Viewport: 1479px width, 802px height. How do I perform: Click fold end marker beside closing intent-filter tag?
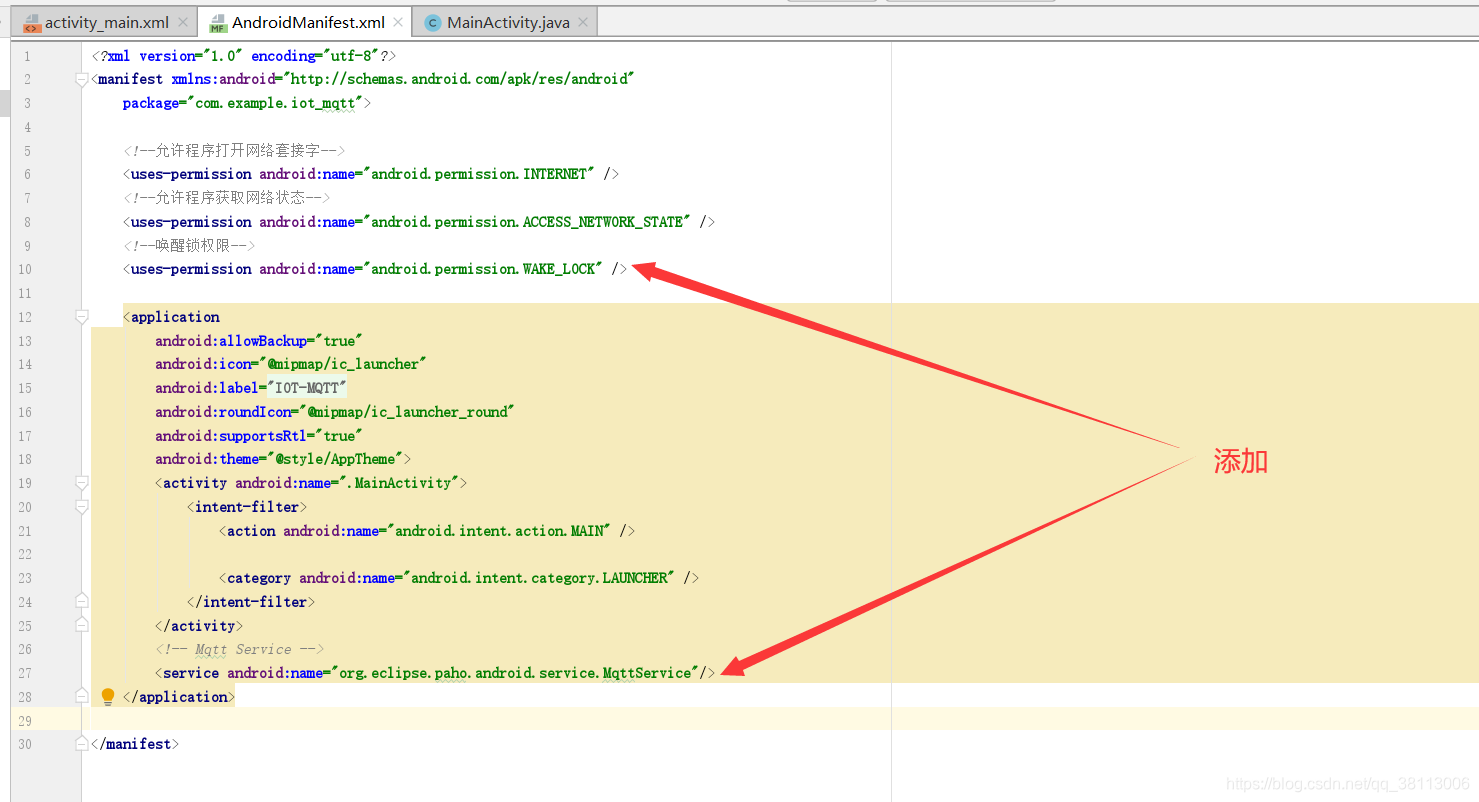(82, 602)
